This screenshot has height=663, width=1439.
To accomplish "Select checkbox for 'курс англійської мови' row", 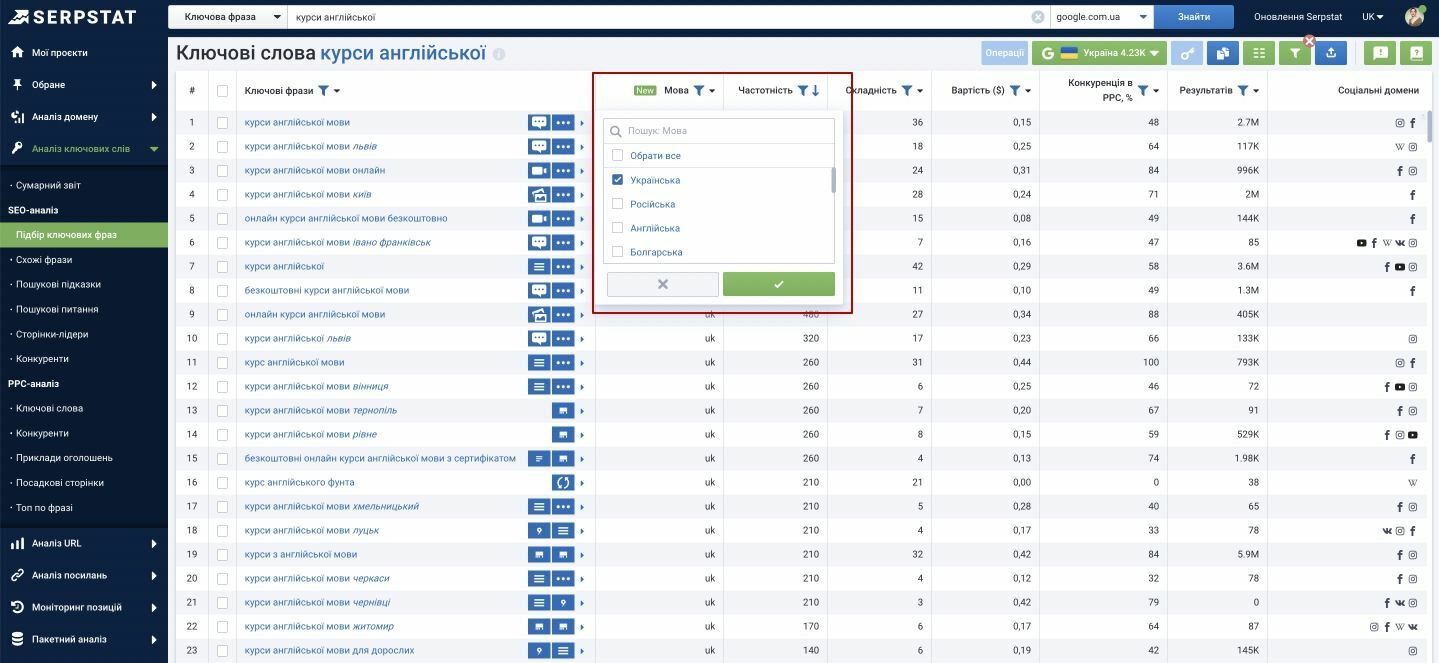I will [222, 363].
